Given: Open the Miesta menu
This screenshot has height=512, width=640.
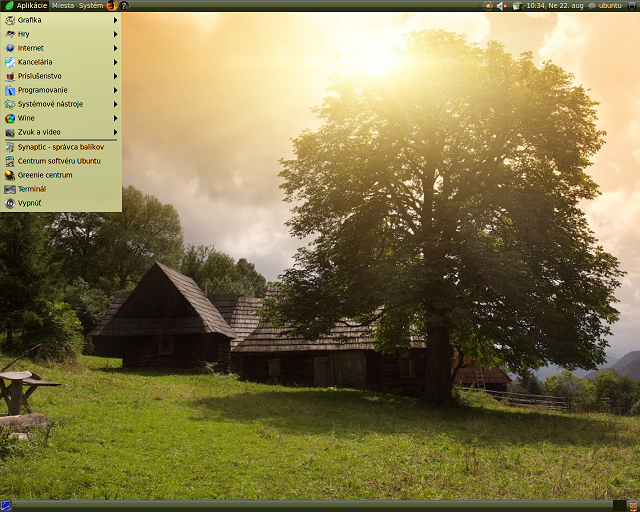Looking at the screenshot, I should tap(63, 6).
